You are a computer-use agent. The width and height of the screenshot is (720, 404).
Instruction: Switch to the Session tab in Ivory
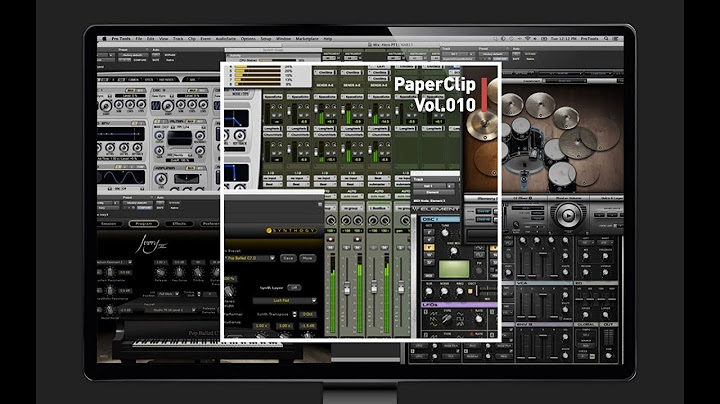(x=108, y=224)
